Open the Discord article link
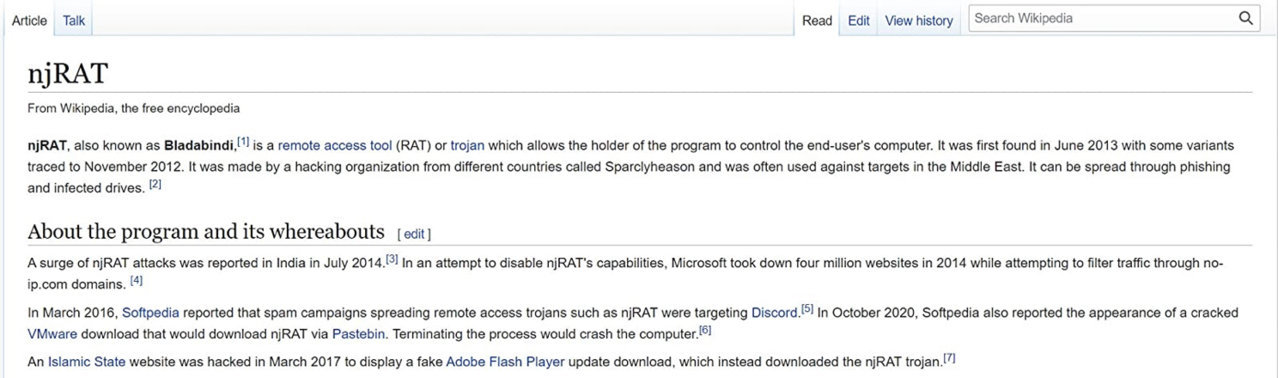Image resolution: width=1278 pixels, height=378 pixels. point(776,312)
